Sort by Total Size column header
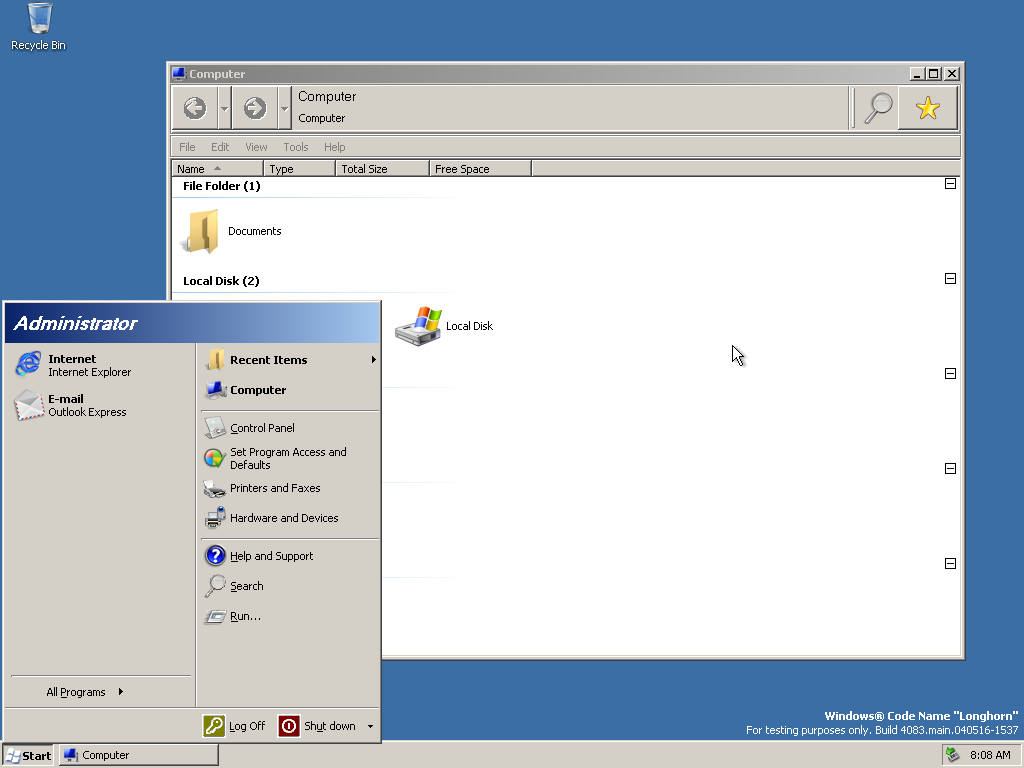This screenshot has width=1024, height=768. click(x=382, y=168)
